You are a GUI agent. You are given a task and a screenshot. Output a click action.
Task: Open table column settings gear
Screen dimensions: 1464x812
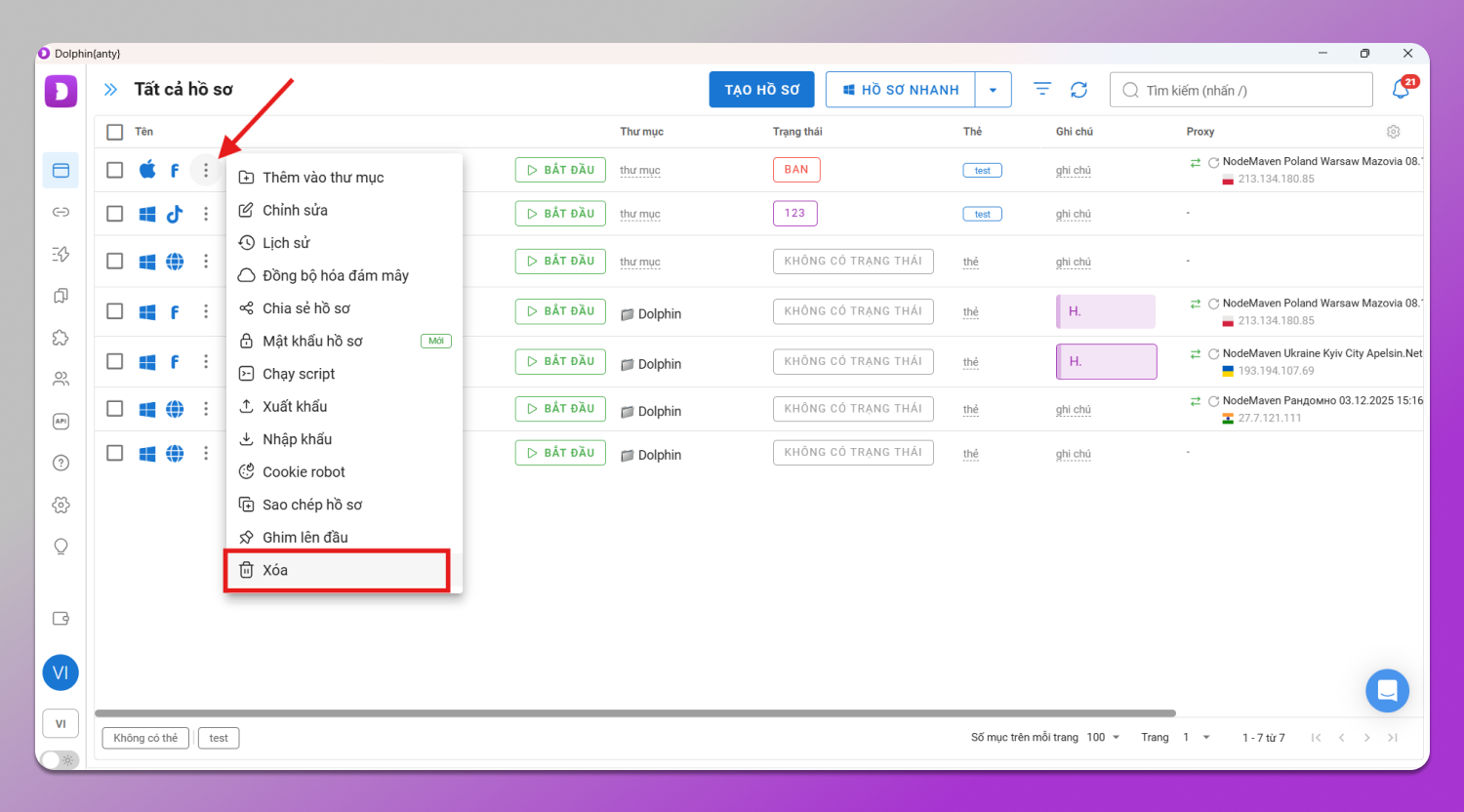(x=1393, y=132)
